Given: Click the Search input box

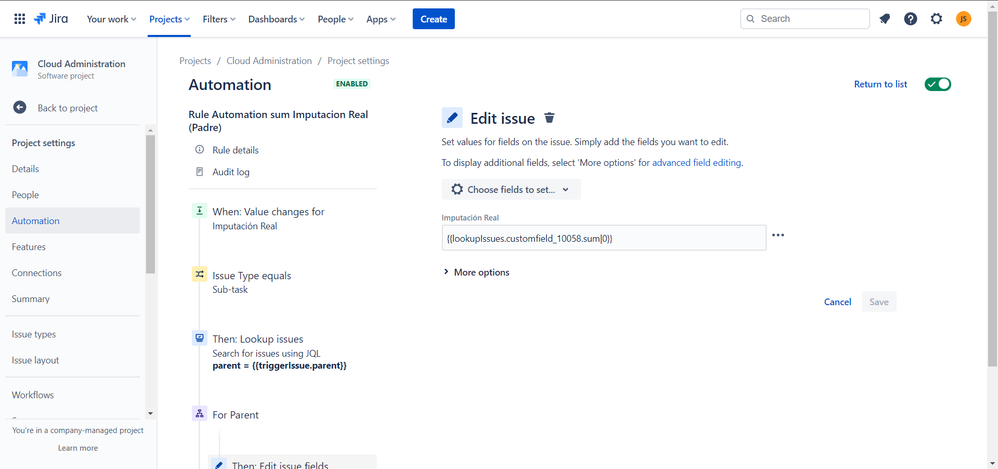Looking at the screenshot, I should (805, 18).
